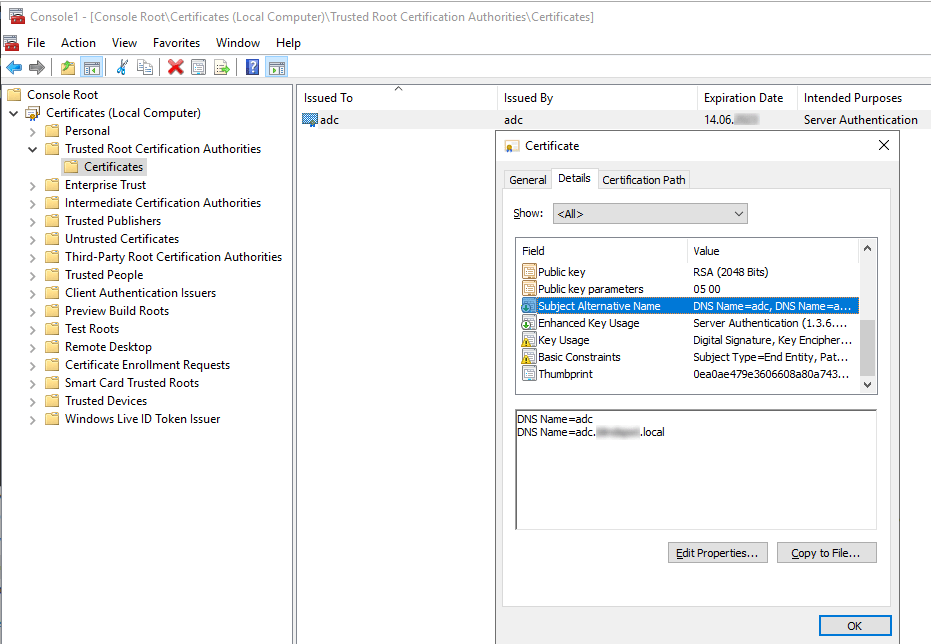The width and height of the screenshot is (931, 644).
Task: Click the Copy to File button
Action: tap(826, 553)
